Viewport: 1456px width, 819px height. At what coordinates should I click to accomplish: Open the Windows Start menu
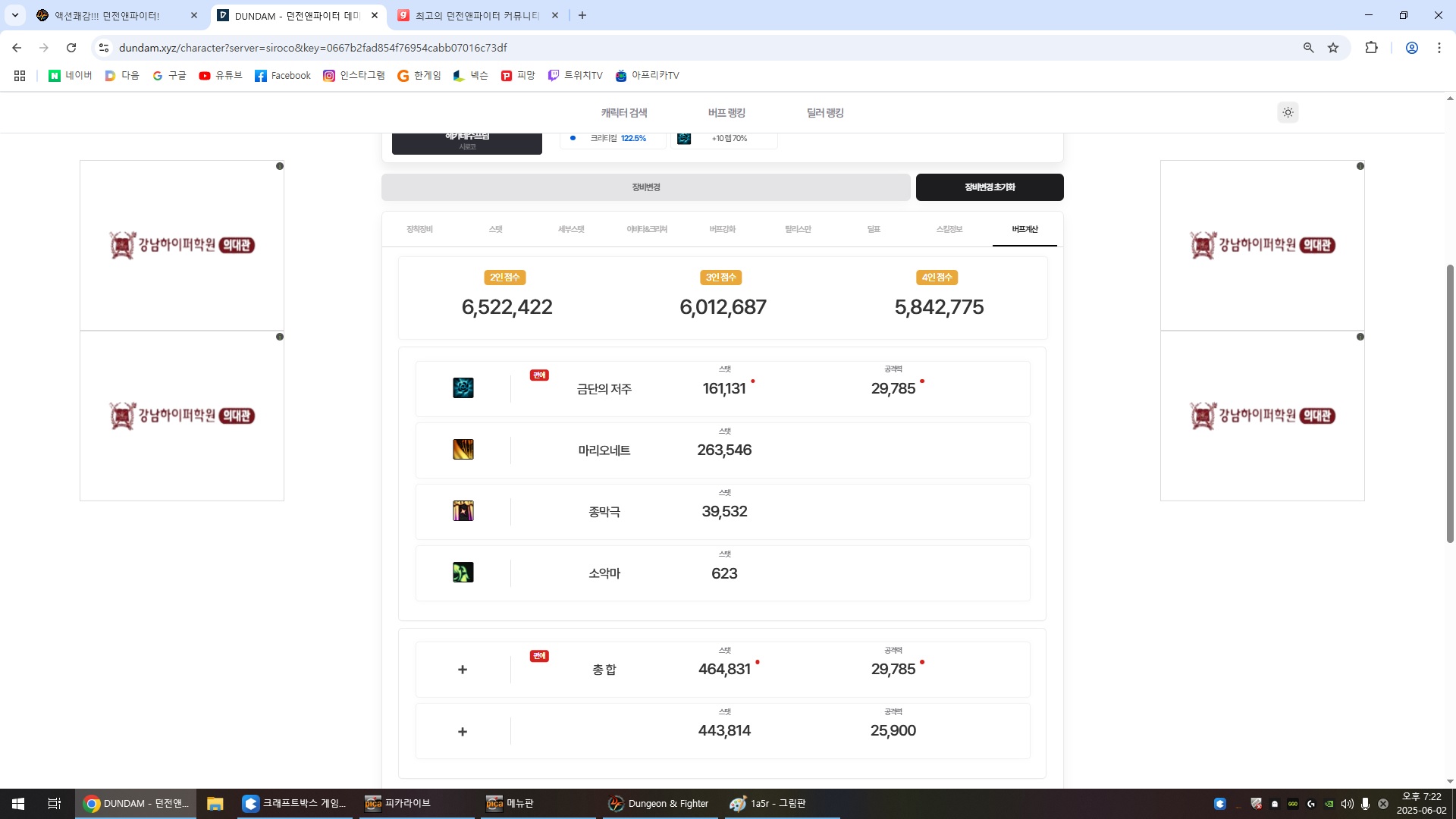18,804
